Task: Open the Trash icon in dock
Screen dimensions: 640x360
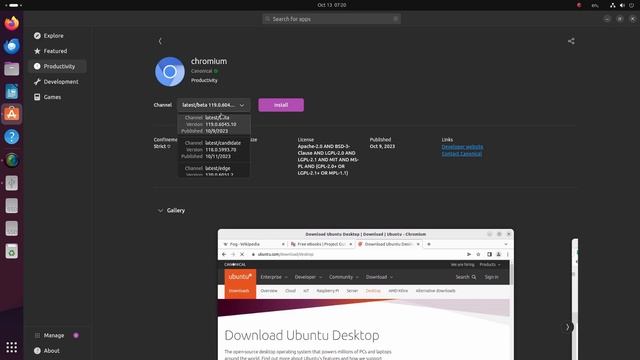Action: click(11, 251)
